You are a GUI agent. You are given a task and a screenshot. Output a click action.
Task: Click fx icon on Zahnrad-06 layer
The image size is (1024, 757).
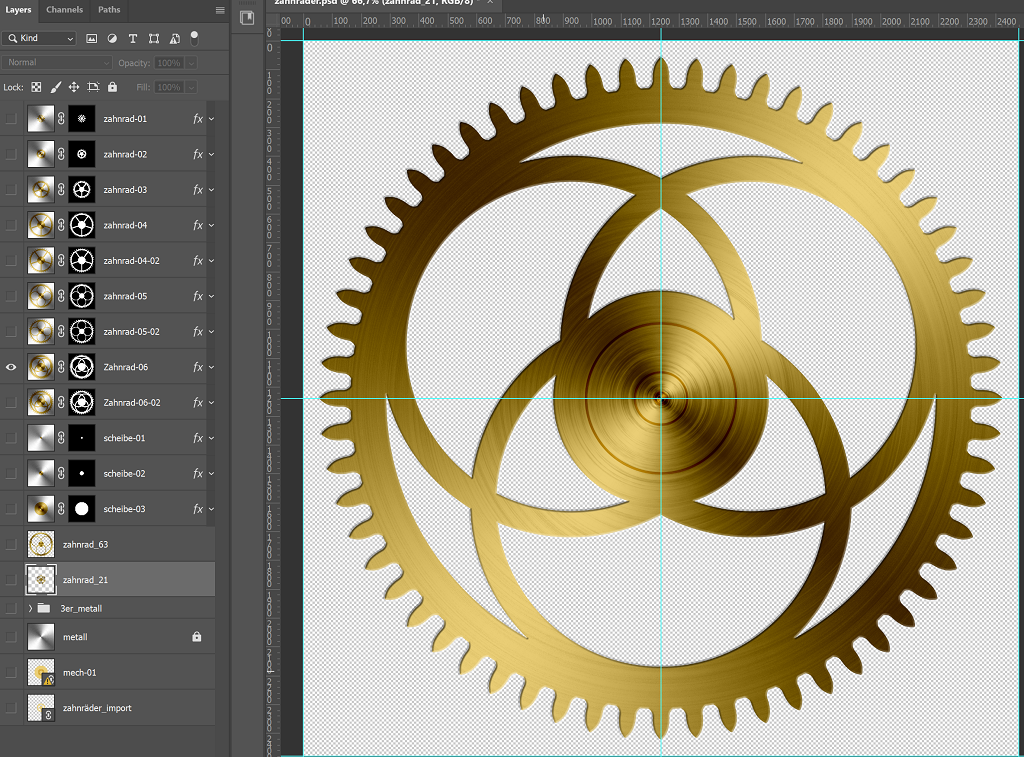click(198, 367)
